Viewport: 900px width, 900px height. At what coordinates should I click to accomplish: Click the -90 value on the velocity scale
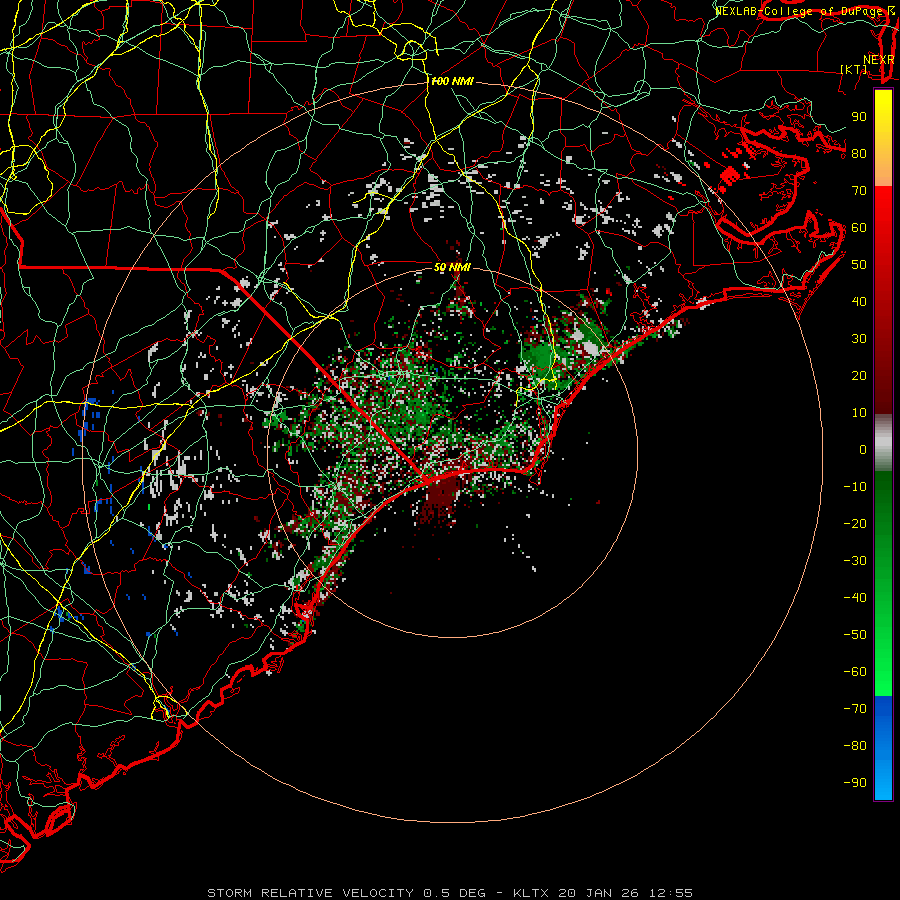[x=855, y=782]
